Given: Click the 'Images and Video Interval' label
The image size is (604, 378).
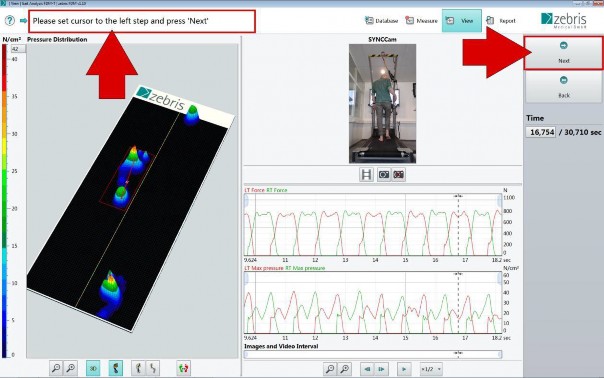Looking at the screenshot, I should point(281,346).
